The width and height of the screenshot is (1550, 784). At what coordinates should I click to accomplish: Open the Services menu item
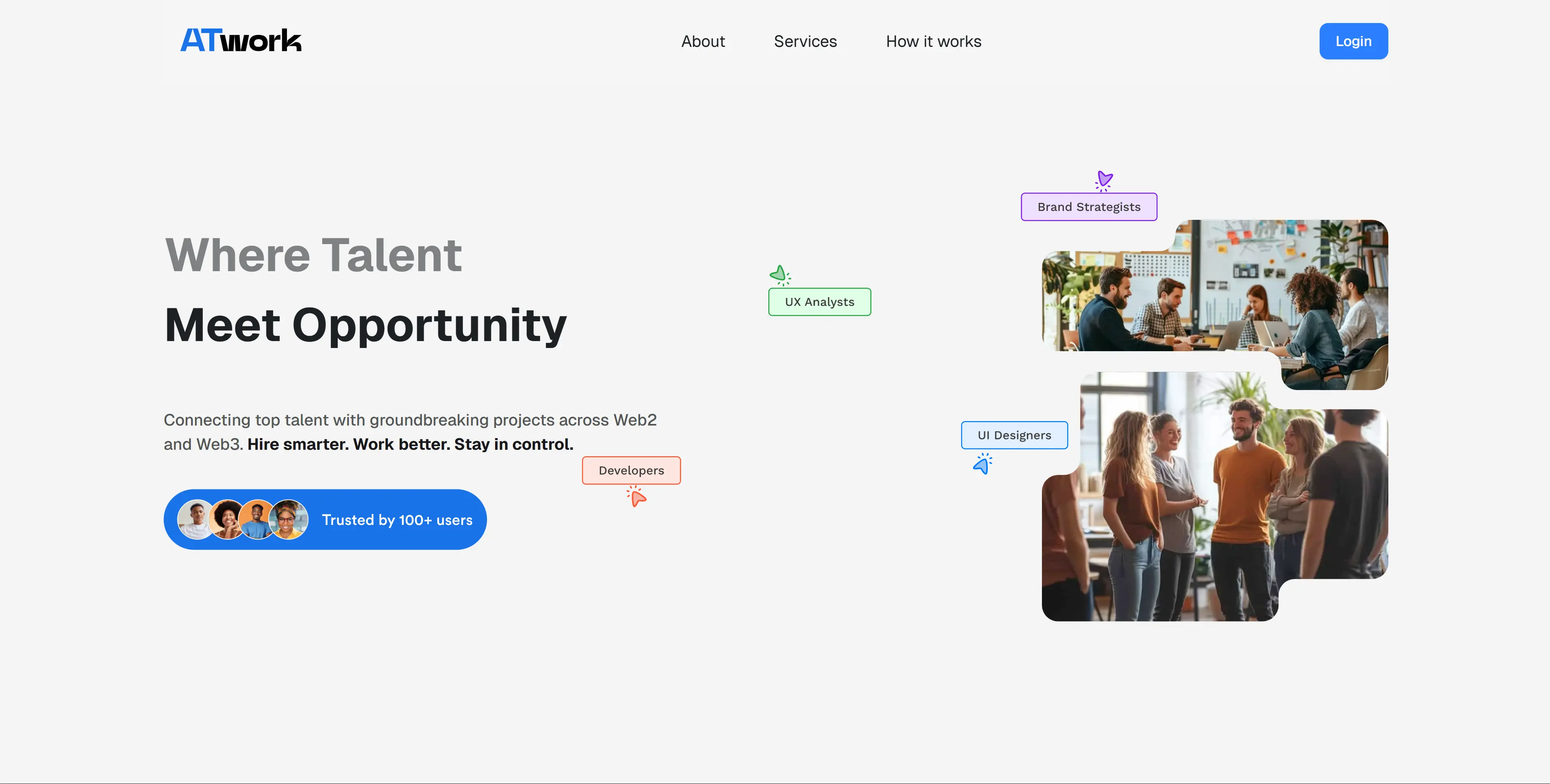805,42
